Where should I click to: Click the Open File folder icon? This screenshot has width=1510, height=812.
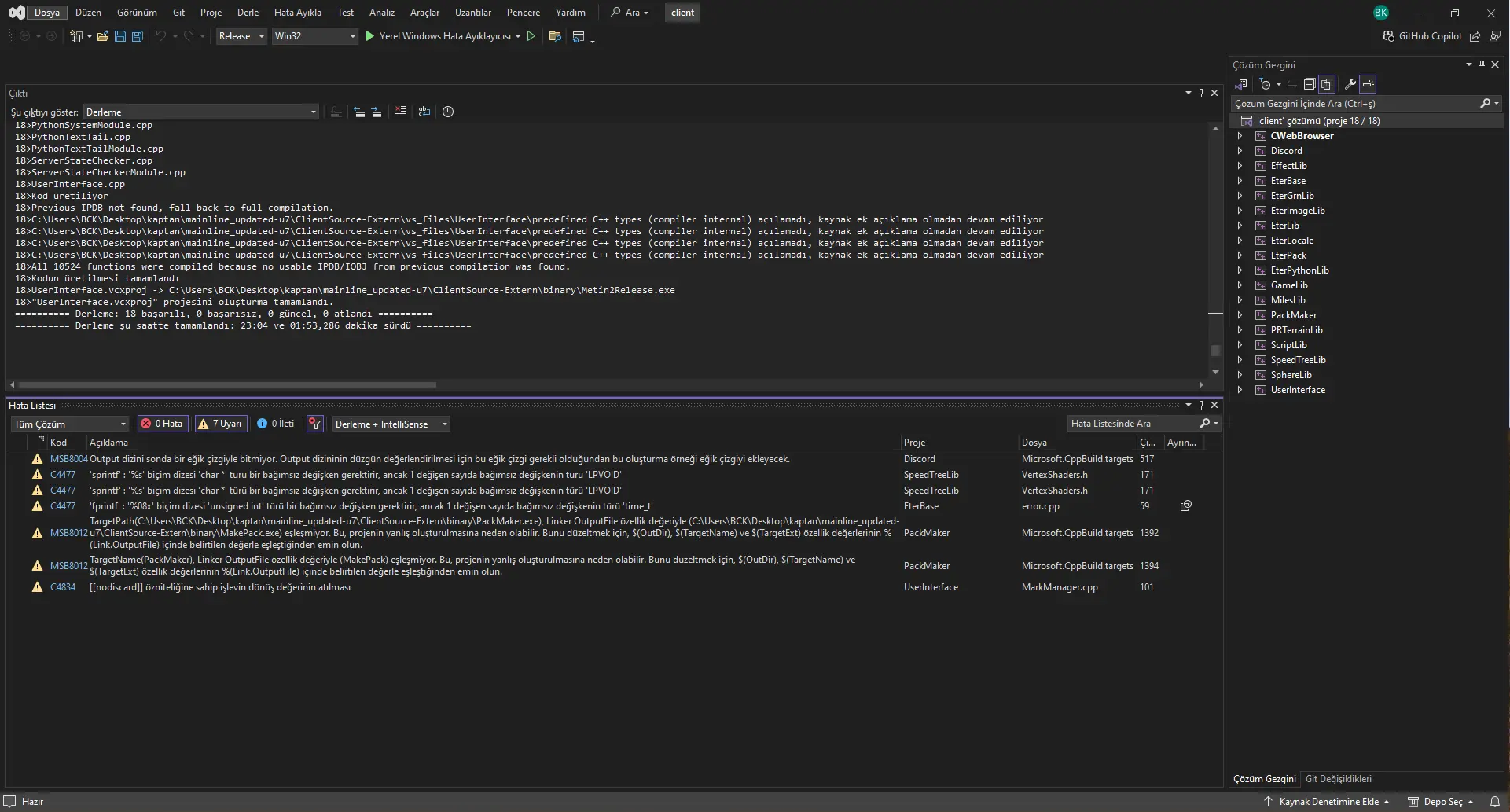point(102,36)
